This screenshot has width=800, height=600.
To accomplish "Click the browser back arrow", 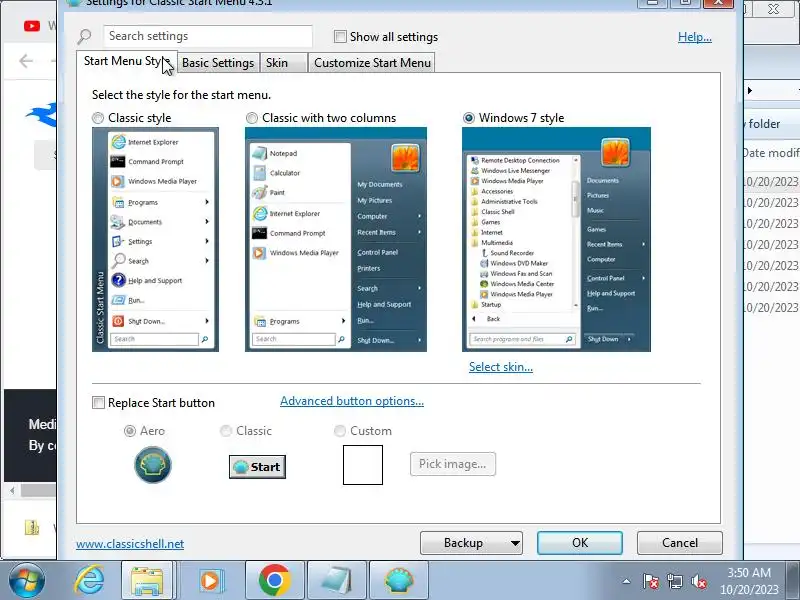I will [x=26, y=61].
